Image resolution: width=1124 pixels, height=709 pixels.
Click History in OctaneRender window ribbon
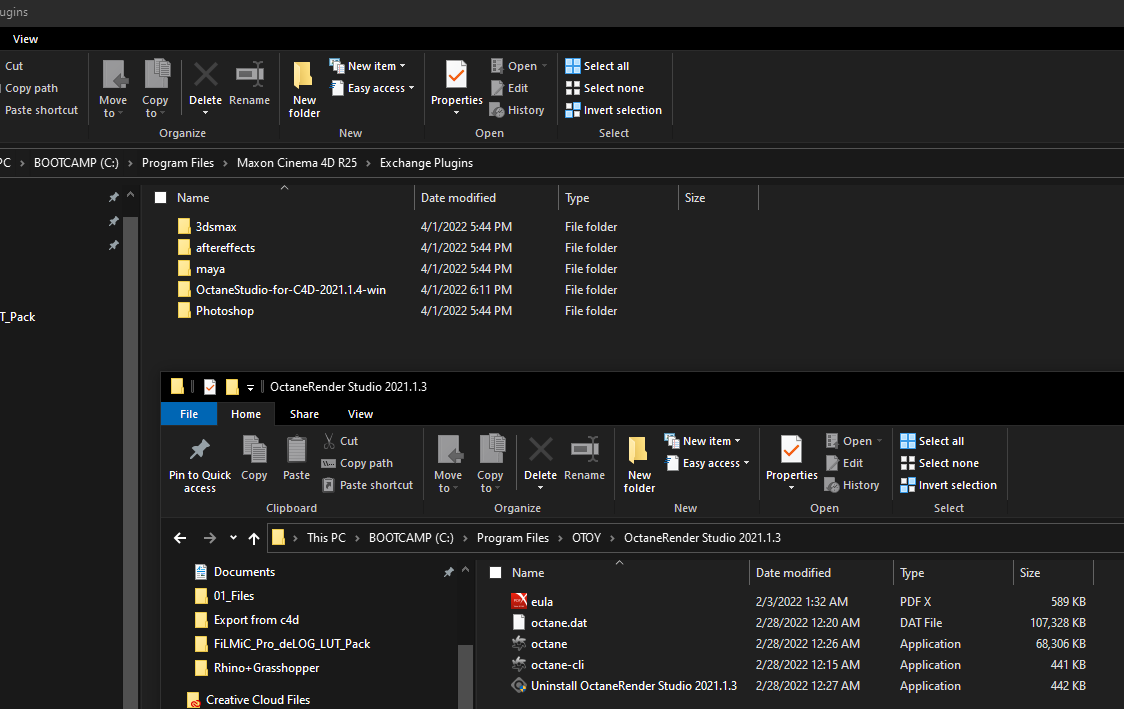point(852,485)
